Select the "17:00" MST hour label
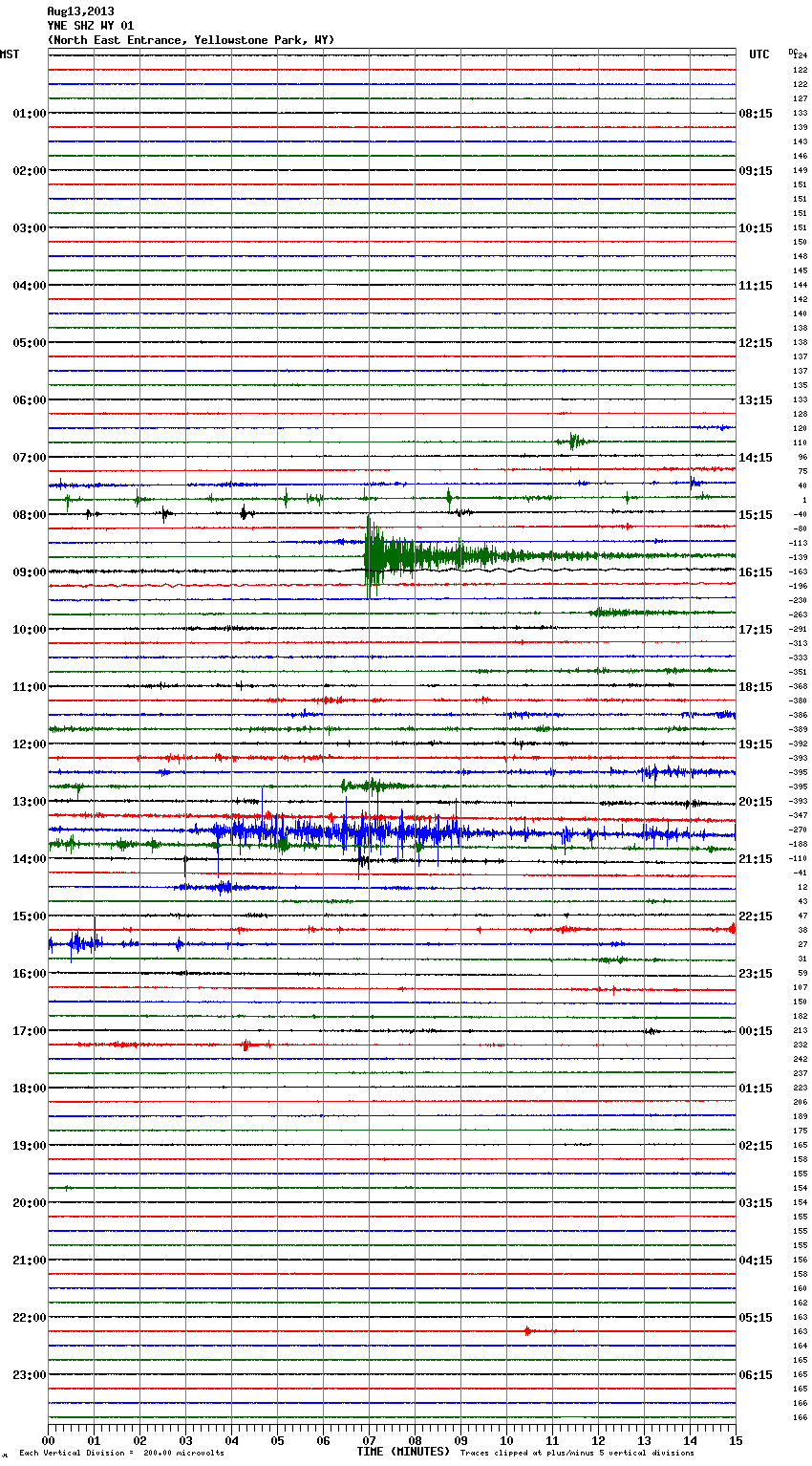This screenshot has width=812, height=1466. click(x=30, y=1031)
